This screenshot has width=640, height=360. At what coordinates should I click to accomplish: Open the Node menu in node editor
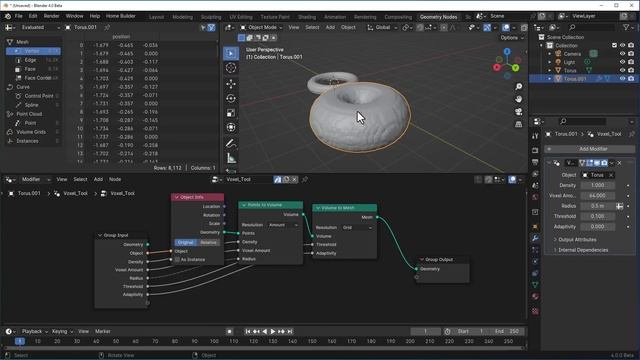(x=115, y=180)
